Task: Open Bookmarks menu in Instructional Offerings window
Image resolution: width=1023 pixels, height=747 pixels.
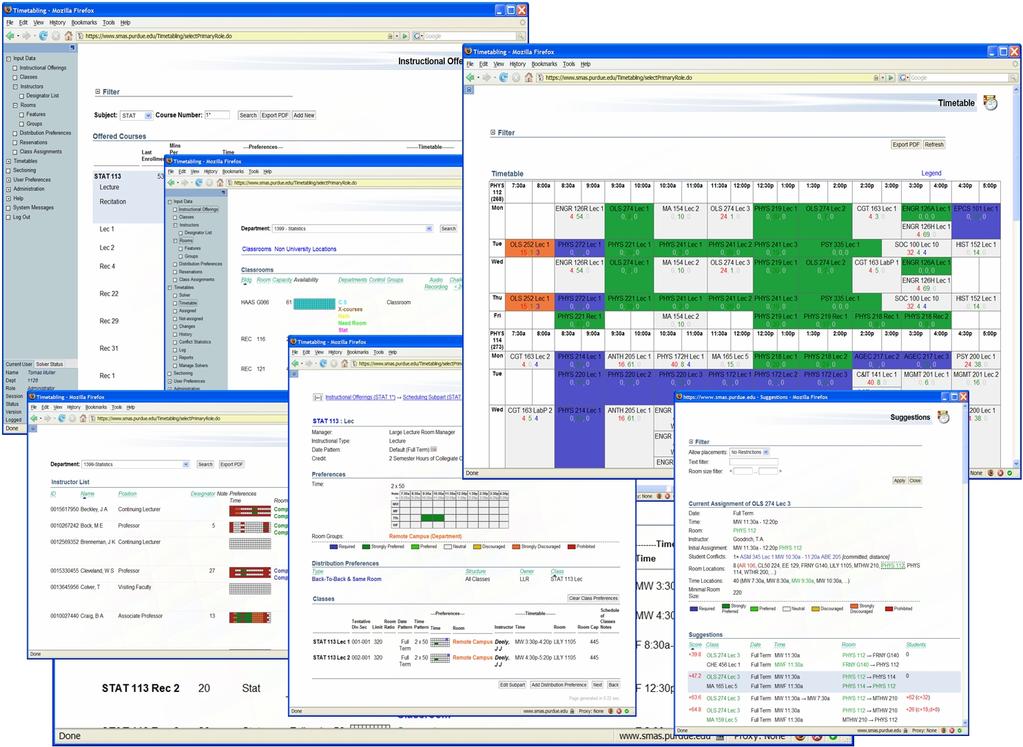Action: (x=84, y=22)
